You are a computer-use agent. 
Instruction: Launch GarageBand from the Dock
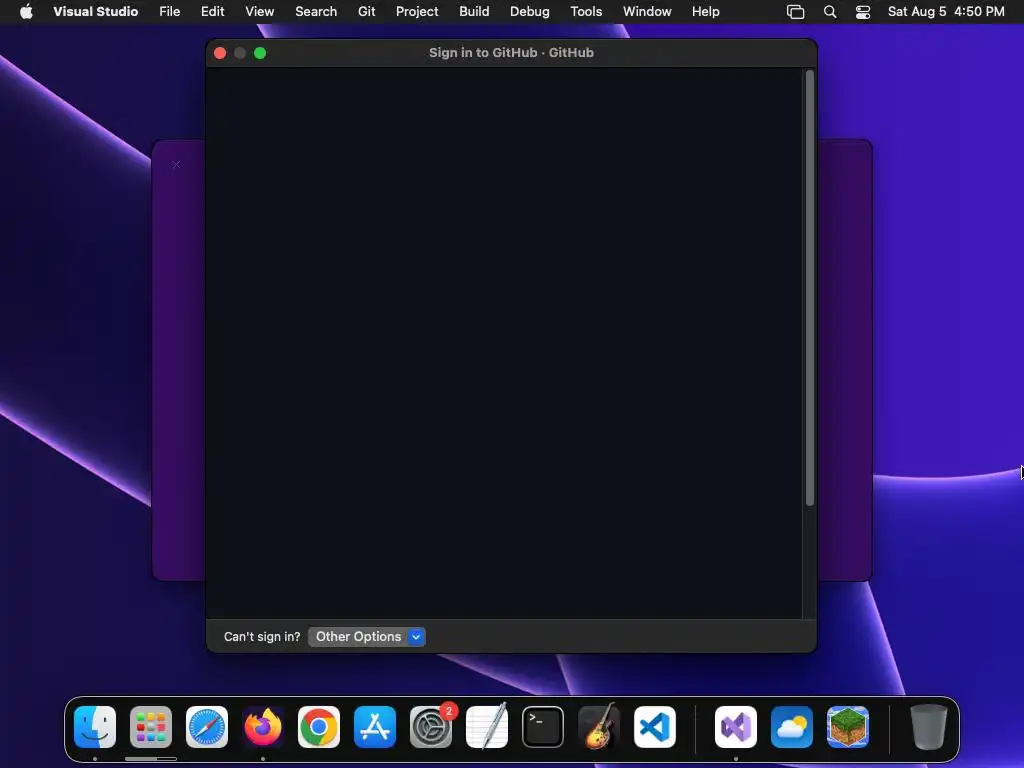(599, 727)
